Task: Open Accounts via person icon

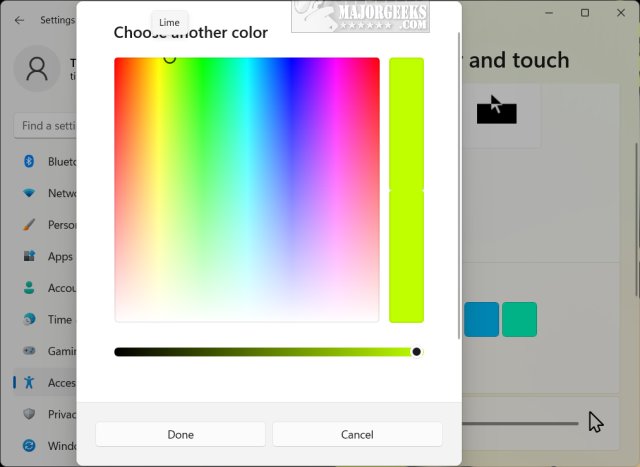Action: [x=29, y=288]
